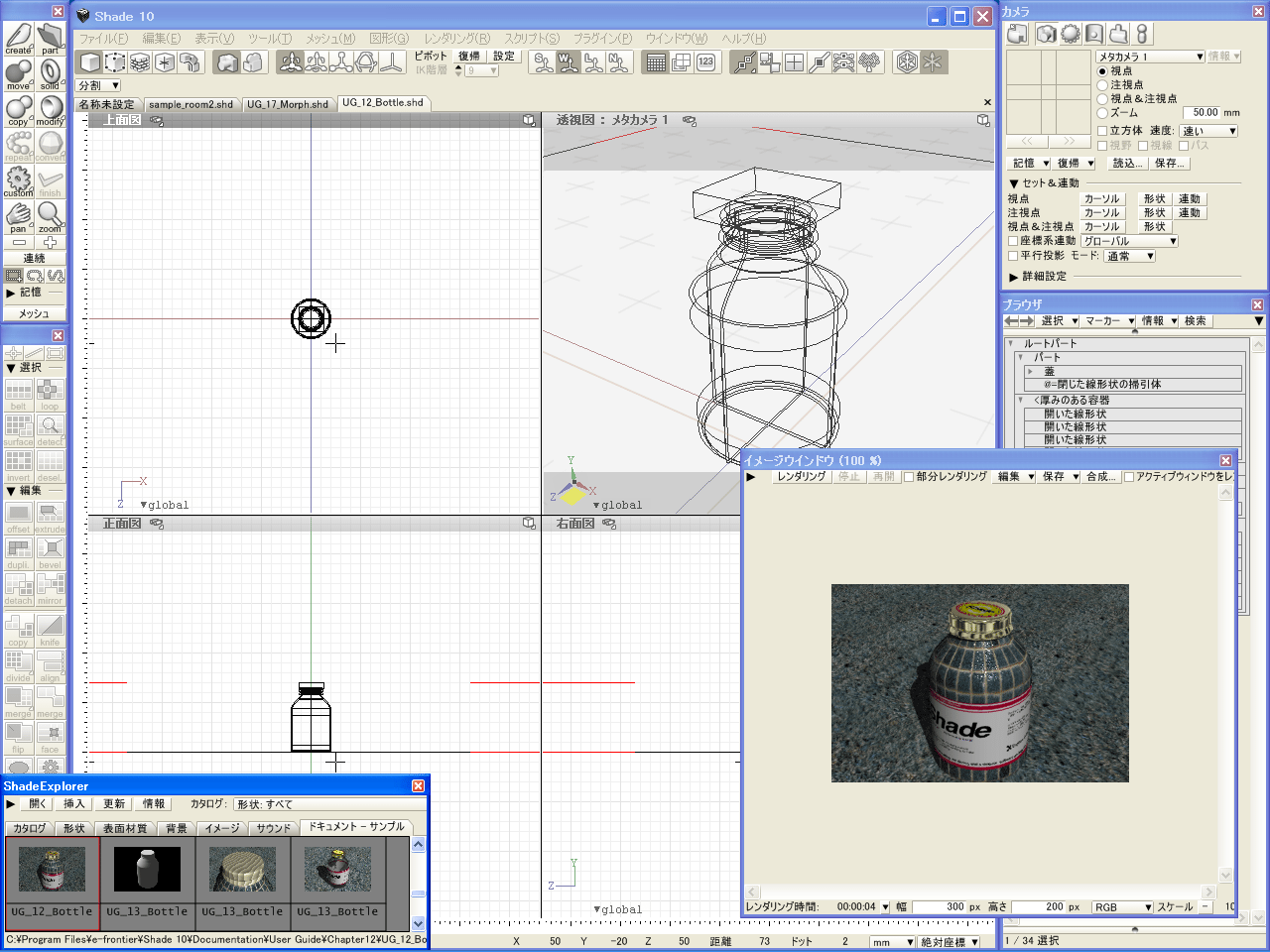Click the 開く button in ShadeExplorer
The image size is (1270, 952).
(x=38, y=804)
